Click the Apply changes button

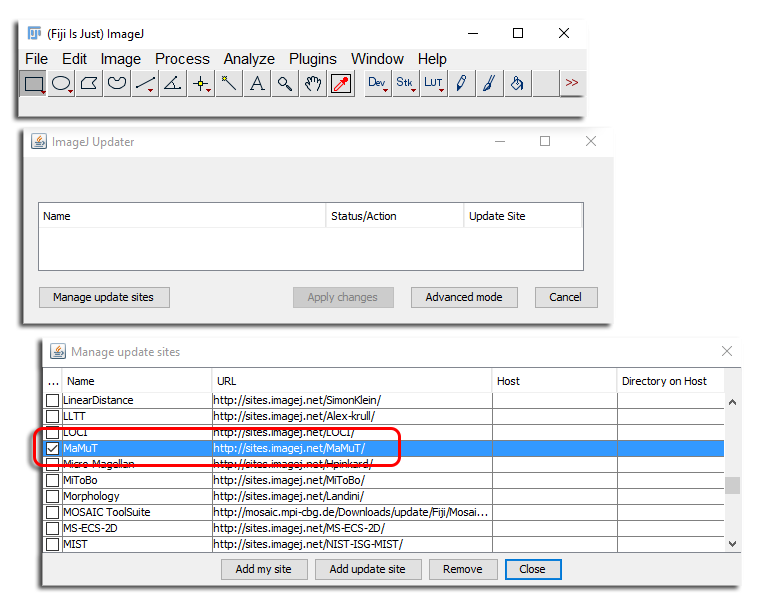(343, 297)
